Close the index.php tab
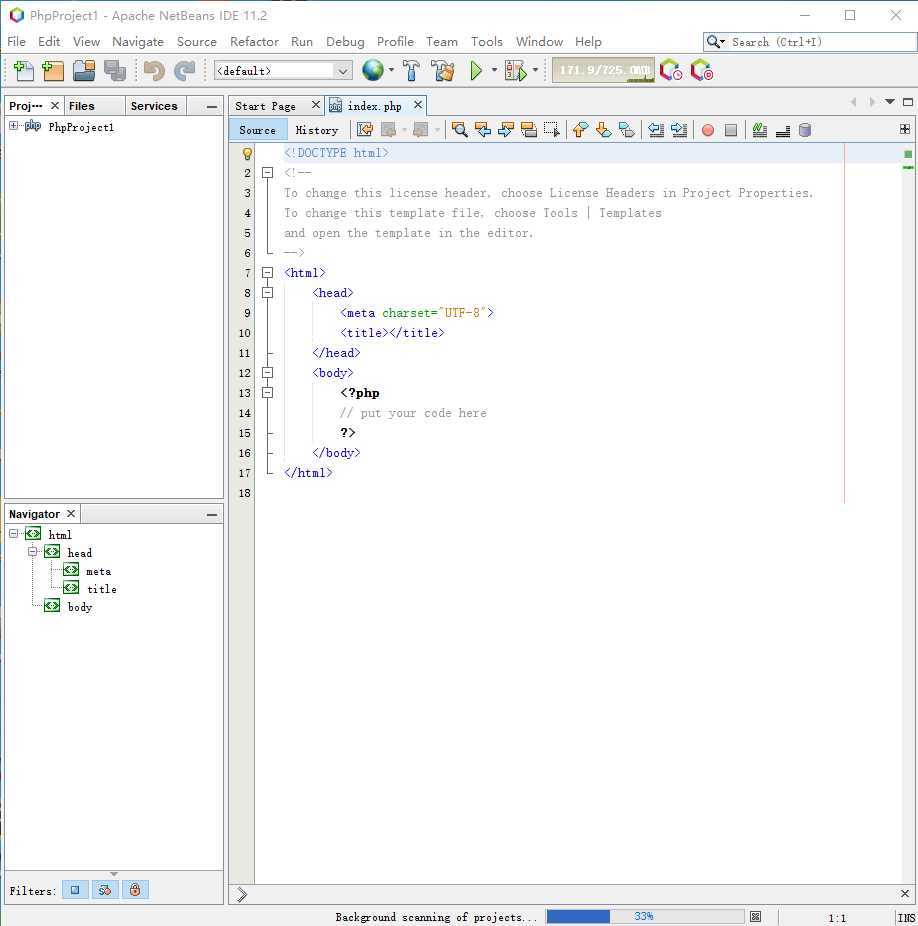918x926 pixels. [418, 105]
